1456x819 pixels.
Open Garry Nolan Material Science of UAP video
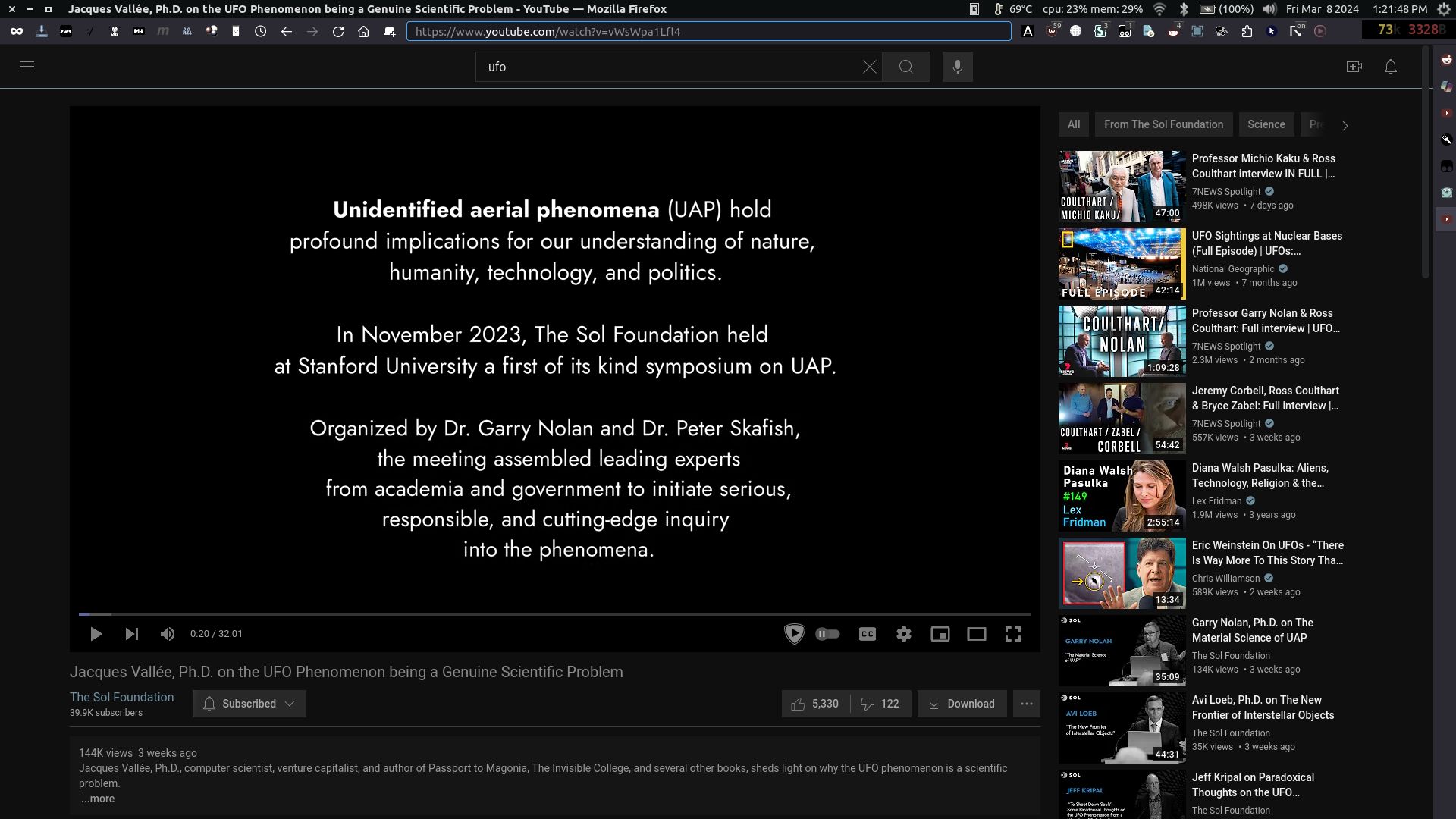[1252, 630]
